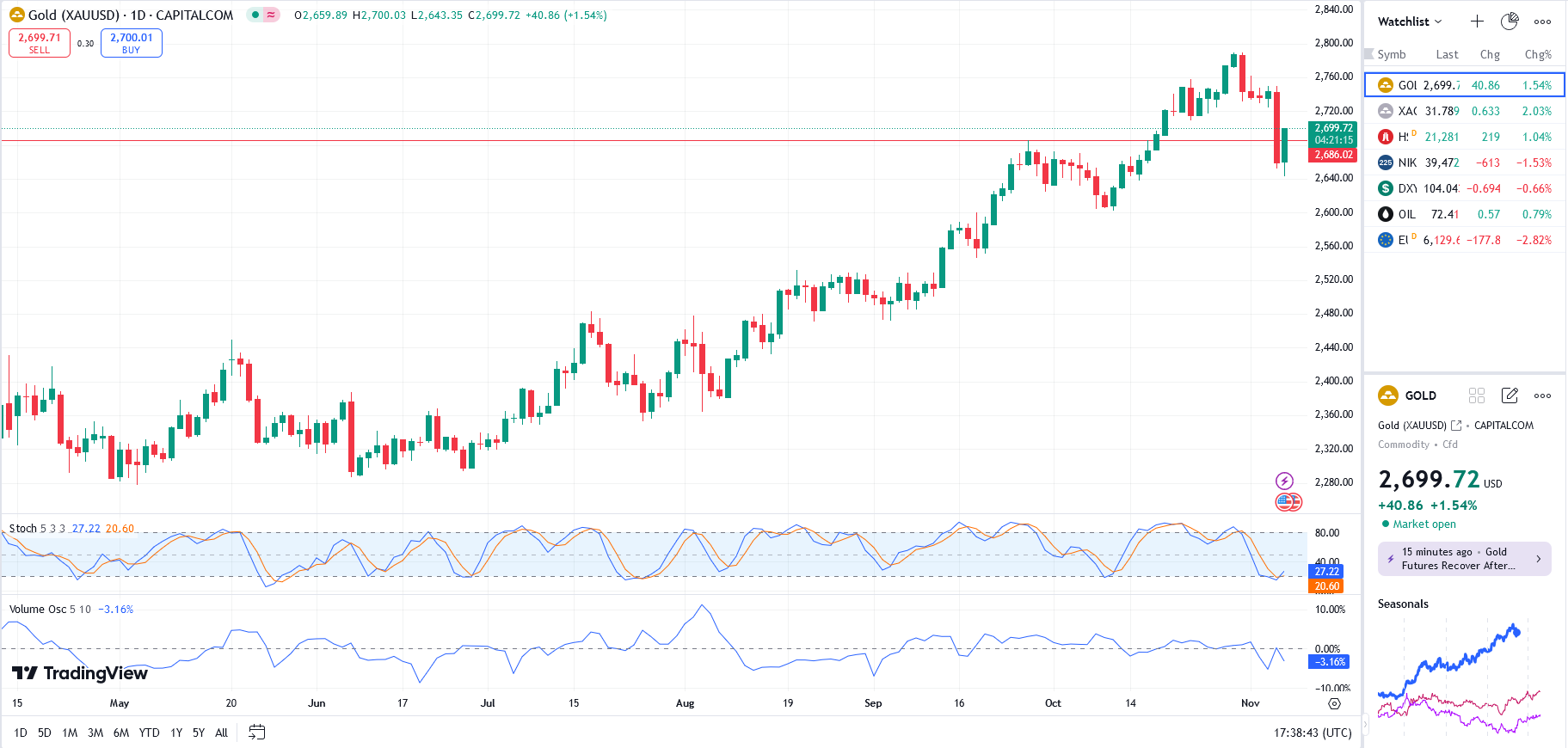Screen dimensions: 1568x748
Task: Collapse the right panel with edge arrow
Action: pyautogui.click(x=1365, y=725)
